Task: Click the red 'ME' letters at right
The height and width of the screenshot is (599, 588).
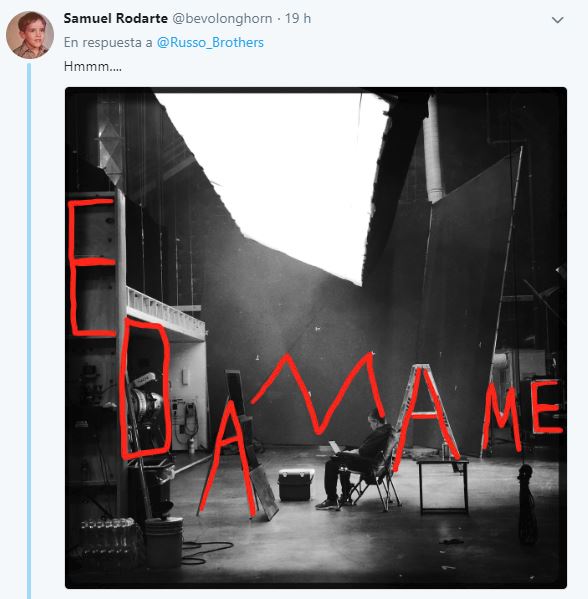Action: coord(522,414)
